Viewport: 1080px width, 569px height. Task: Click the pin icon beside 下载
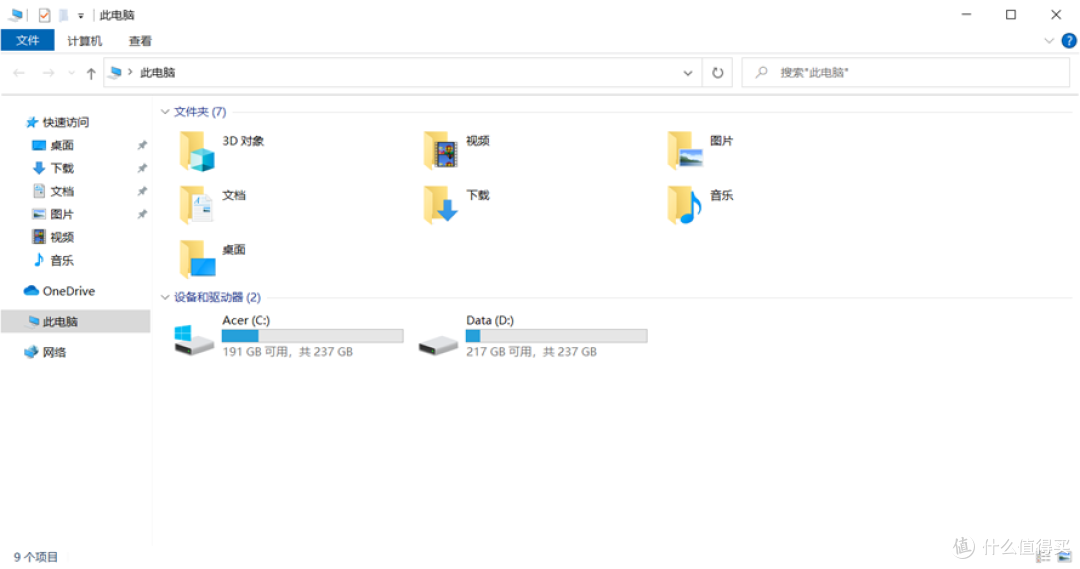point(142,168)
